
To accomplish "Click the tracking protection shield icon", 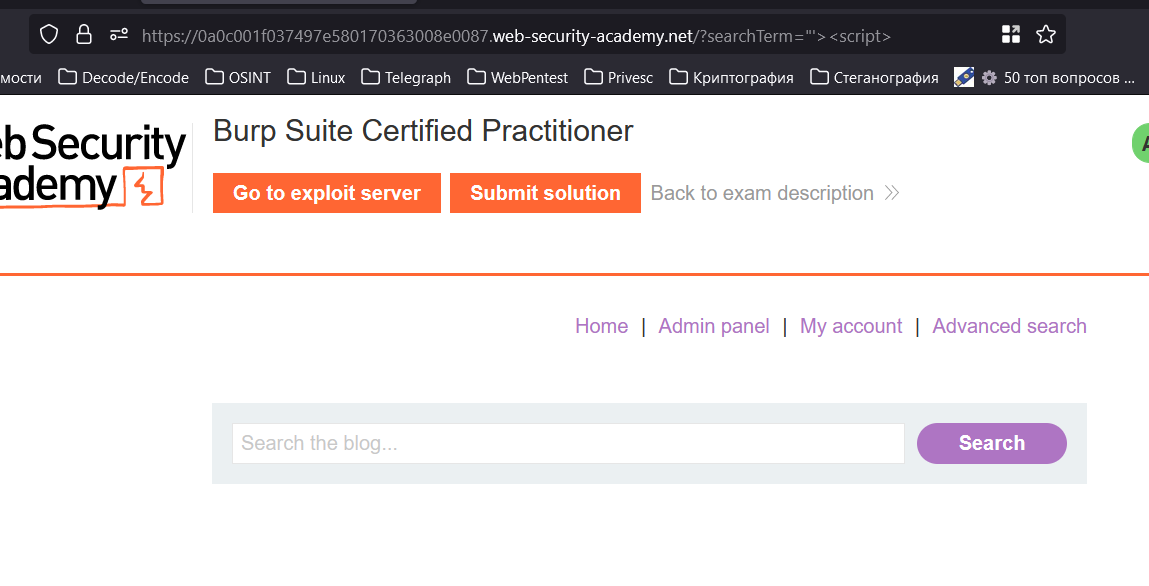I will [x=49, y=35].
